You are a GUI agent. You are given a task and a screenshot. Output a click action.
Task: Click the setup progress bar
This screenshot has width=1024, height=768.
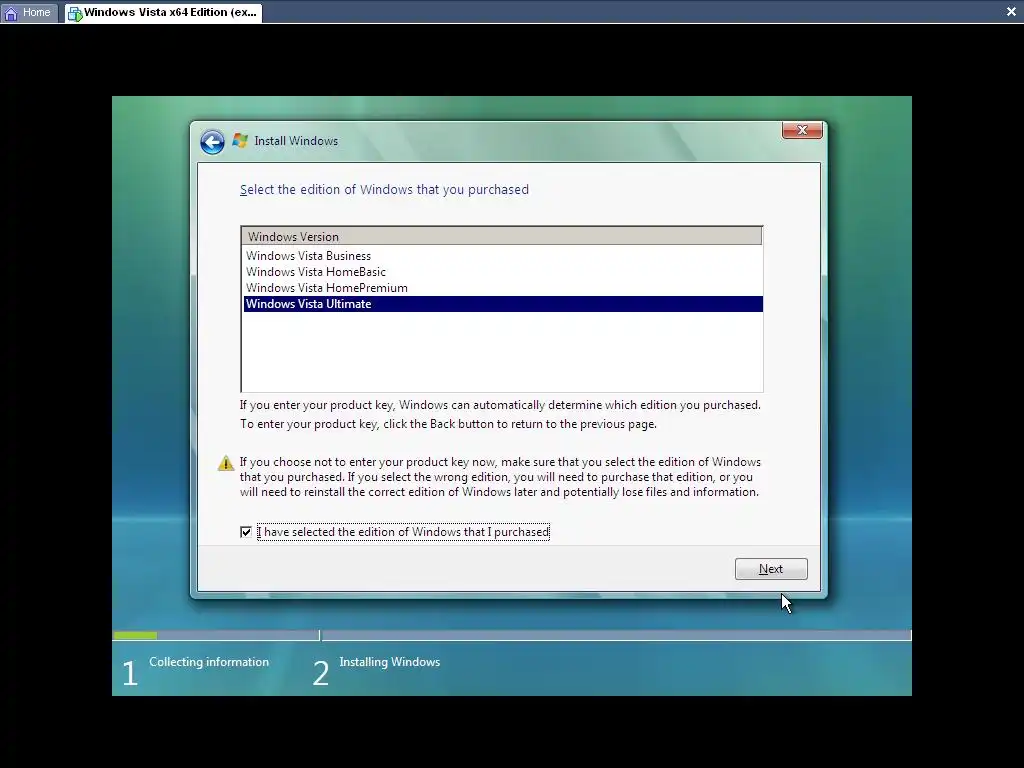pos(512,635)
